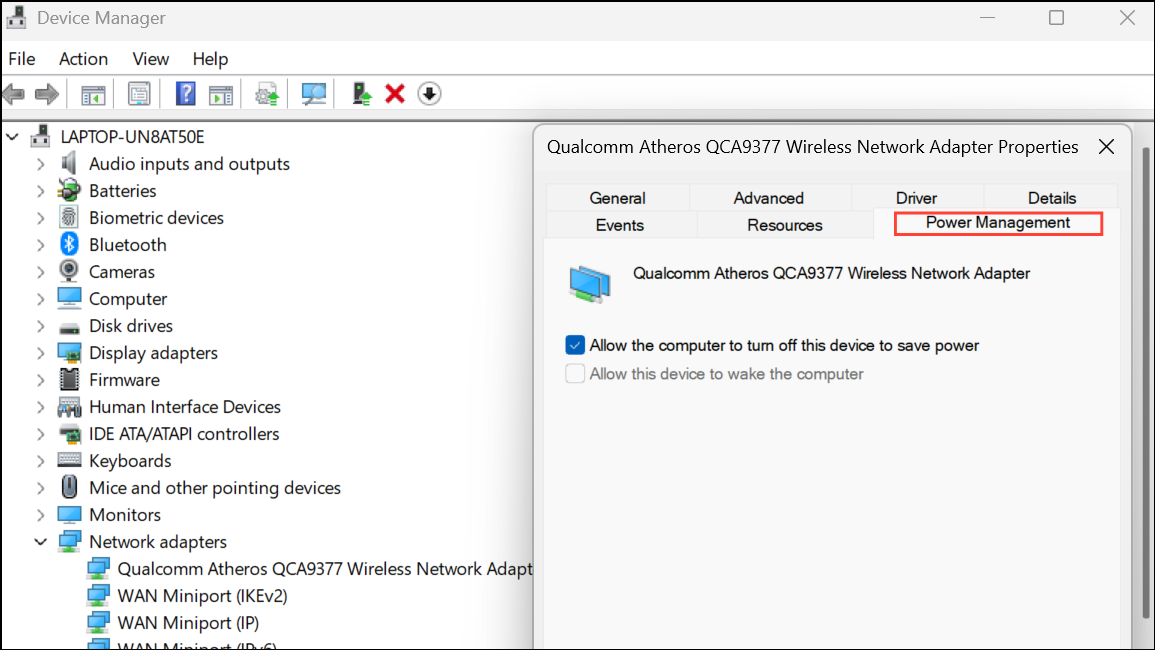Open the File menu
Viewport: 1155px width, 650px height.
pyautogui.click(x=21, y=59)
